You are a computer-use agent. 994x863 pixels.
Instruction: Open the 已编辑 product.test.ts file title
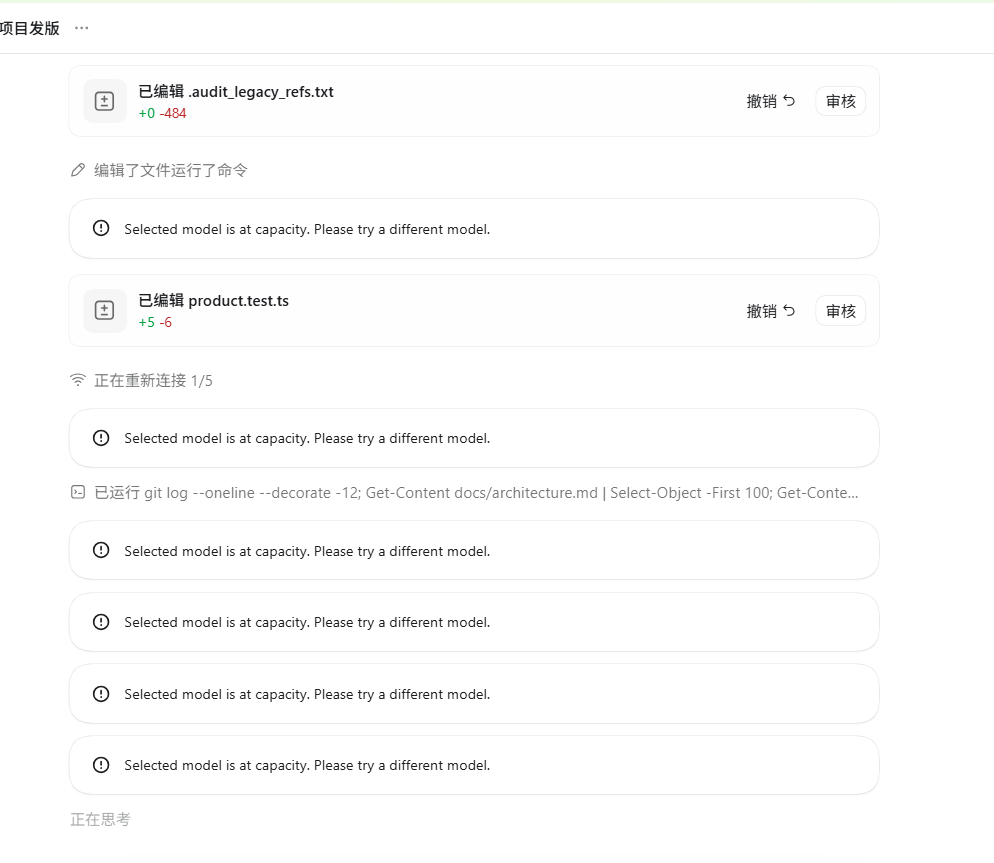click(214, 301)
